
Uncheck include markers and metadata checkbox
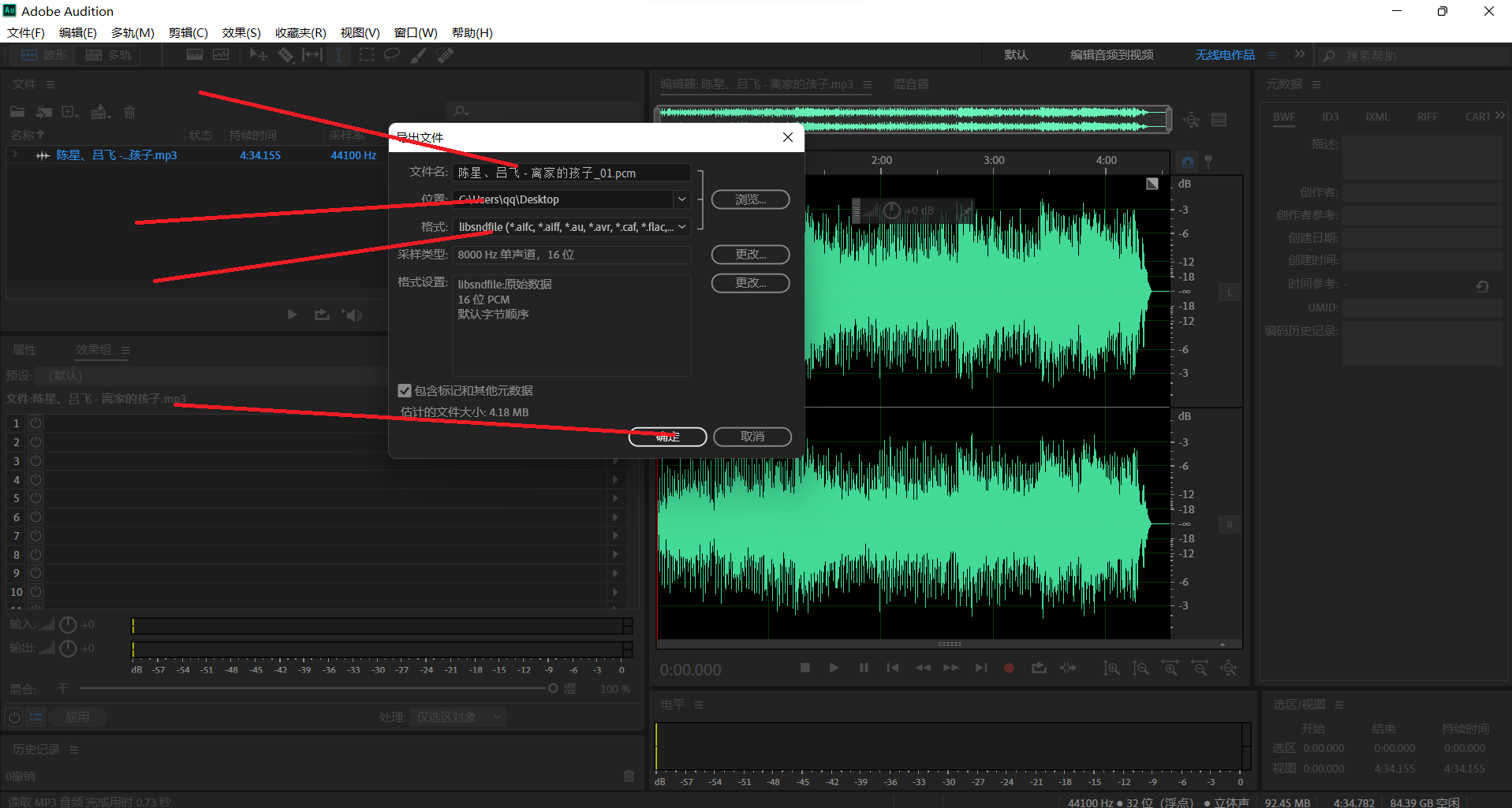[x=405, y=391]
